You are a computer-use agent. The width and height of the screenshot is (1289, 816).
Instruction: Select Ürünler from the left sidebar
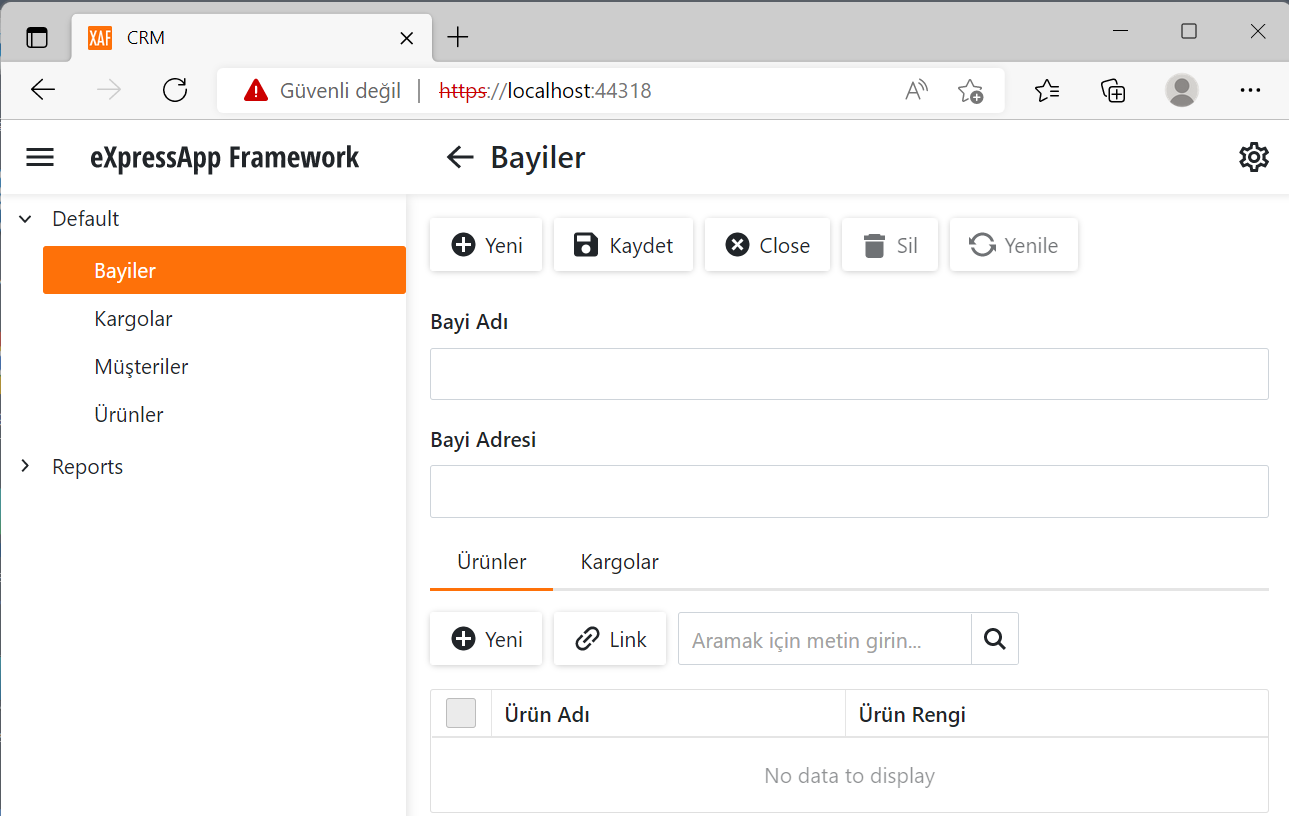[x=128, y=414]
